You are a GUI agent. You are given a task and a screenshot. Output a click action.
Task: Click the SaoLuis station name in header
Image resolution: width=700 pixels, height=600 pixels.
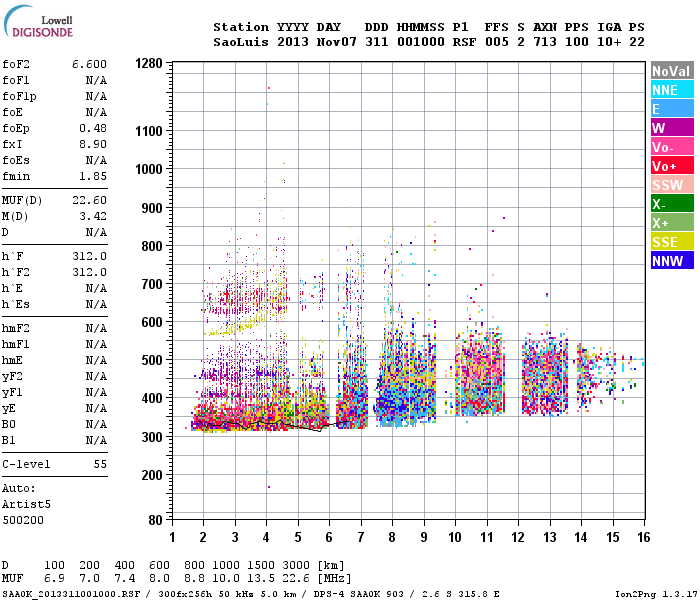tap(241, 42)
